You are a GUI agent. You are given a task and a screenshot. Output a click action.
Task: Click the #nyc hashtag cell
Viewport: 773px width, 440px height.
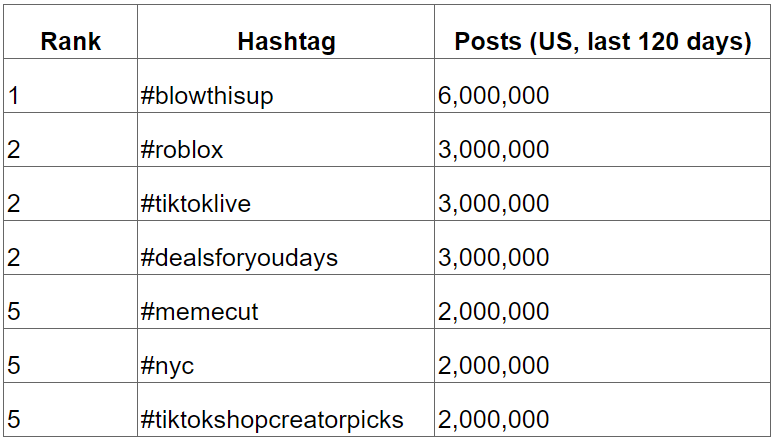[x=168, y=366]
